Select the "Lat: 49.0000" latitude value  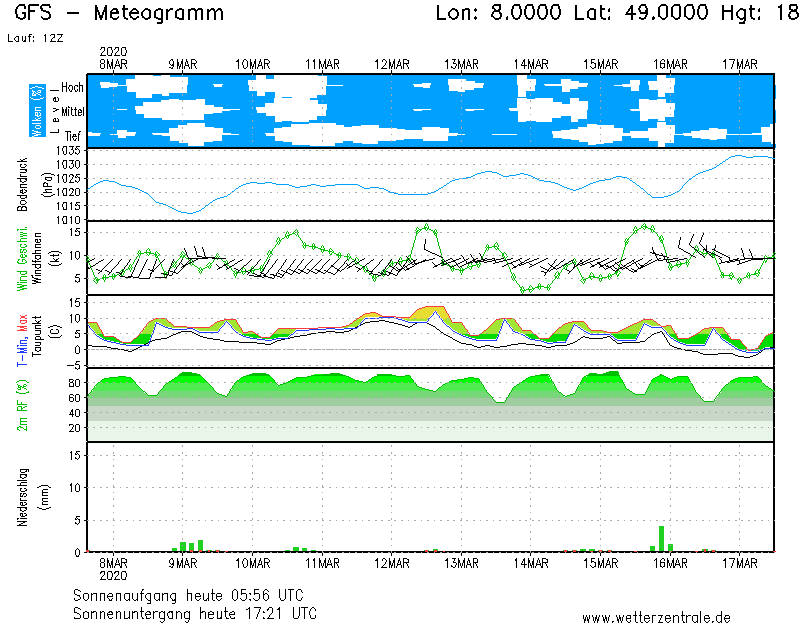coord(641,13)
